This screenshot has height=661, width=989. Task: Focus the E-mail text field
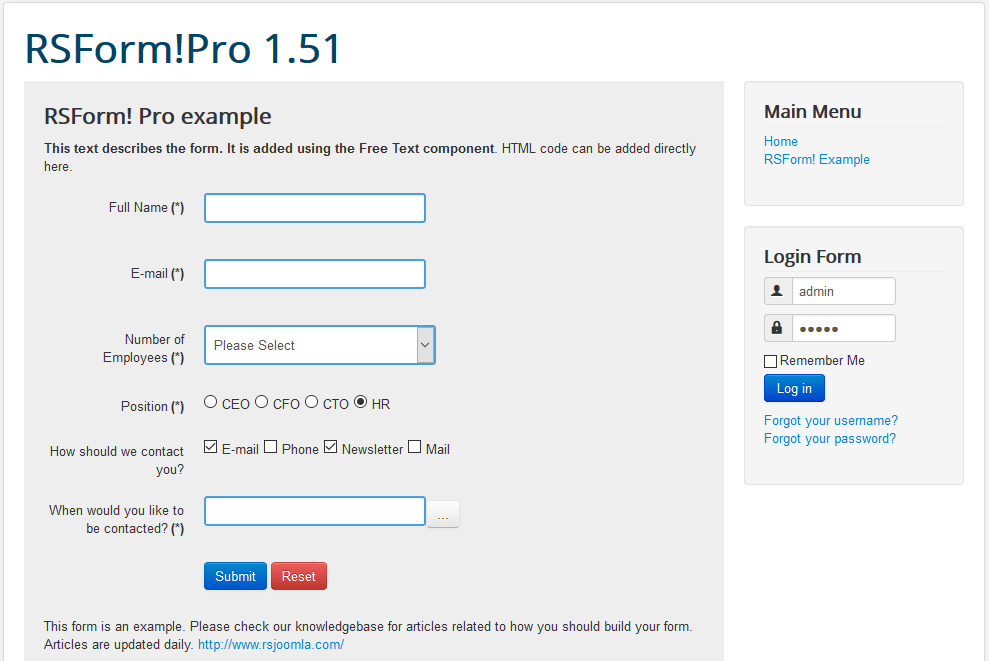pos(315,274)
